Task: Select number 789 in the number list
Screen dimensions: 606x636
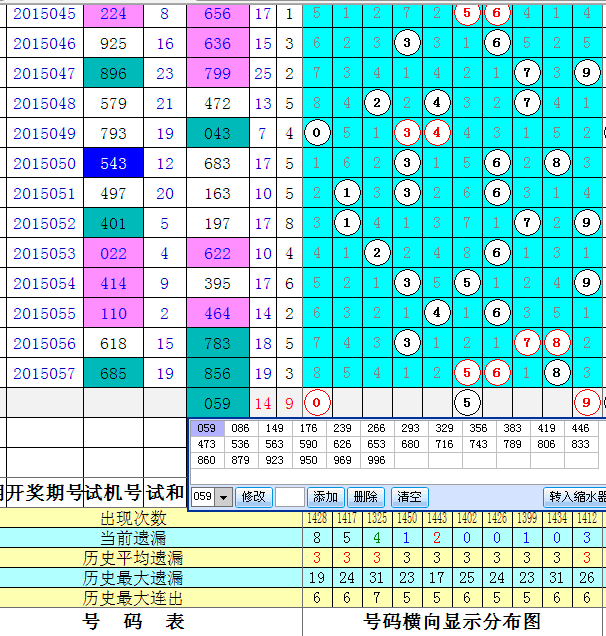Action: [512, 445]
